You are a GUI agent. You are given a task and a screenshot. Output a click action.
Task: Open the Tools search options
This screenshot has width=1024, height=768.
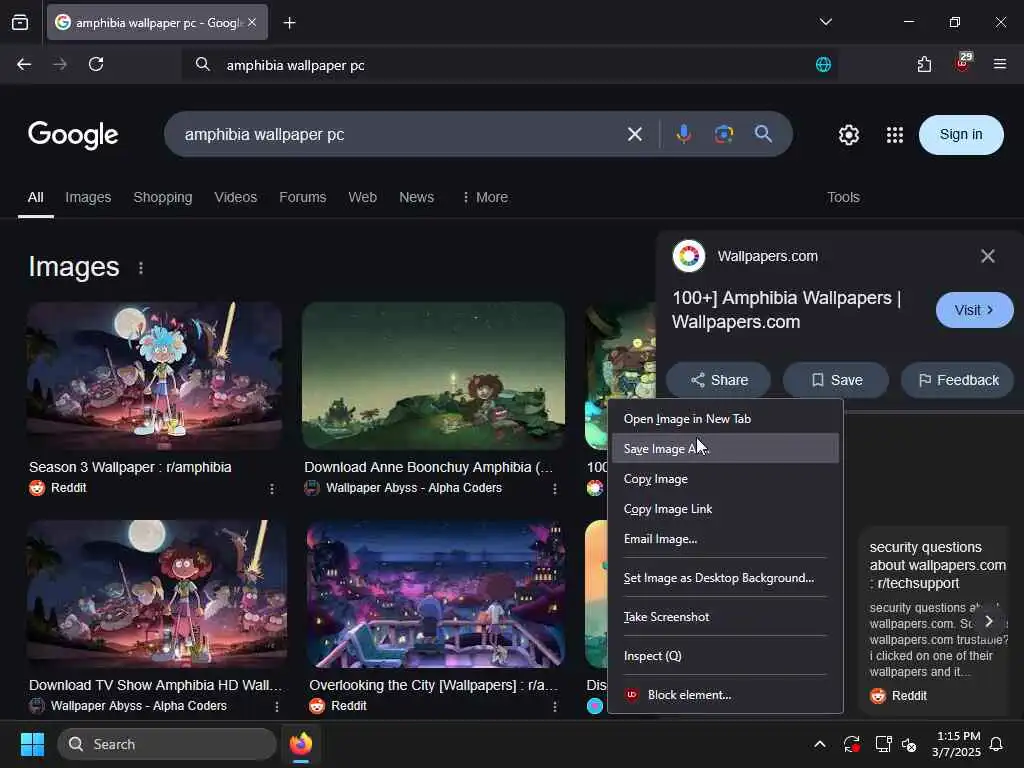click(843, 197)
